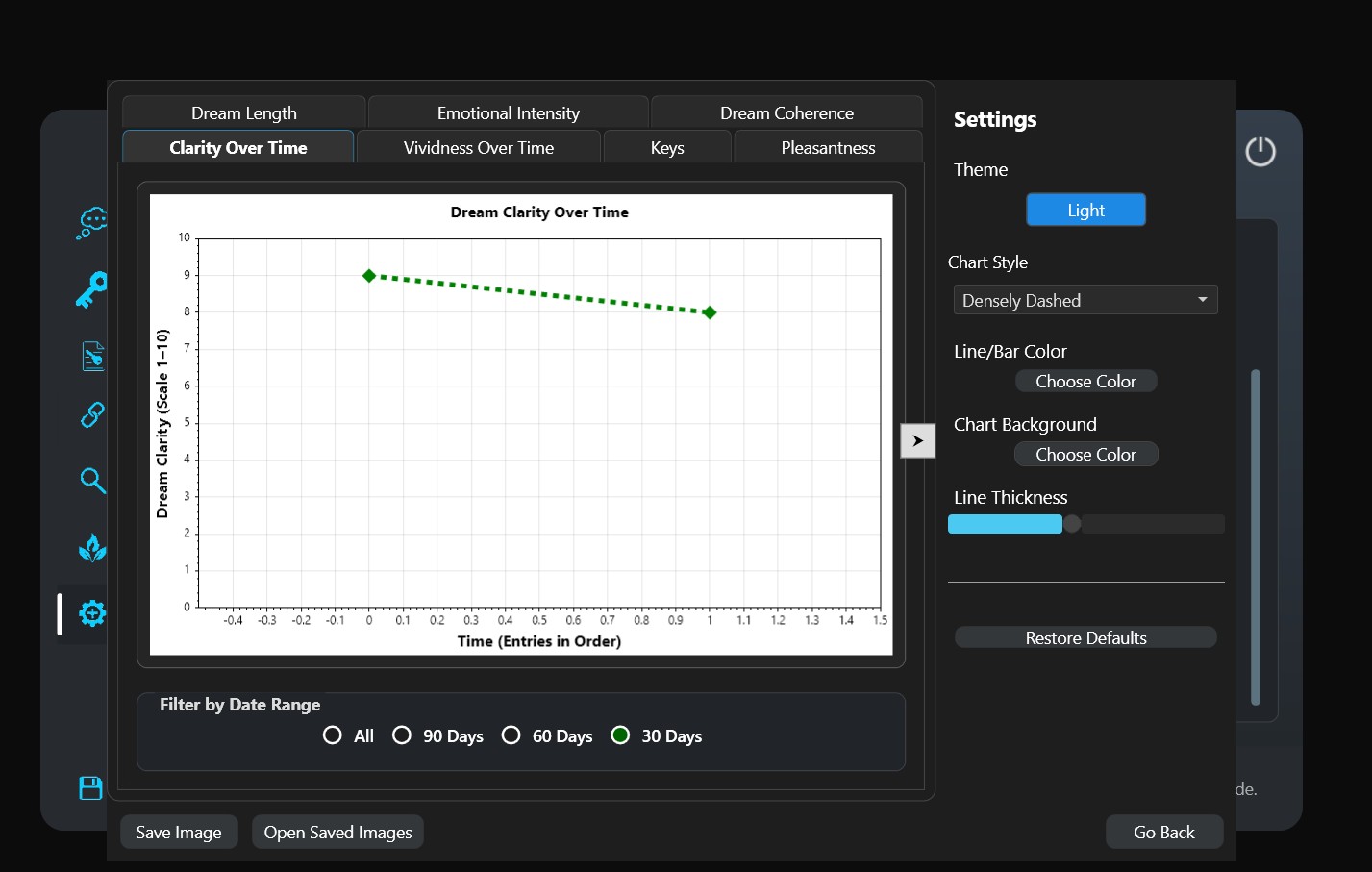Choose Color for Line/Bar Color
This screenshot has height=872, width=1372.
click(x=1085, y=382)
